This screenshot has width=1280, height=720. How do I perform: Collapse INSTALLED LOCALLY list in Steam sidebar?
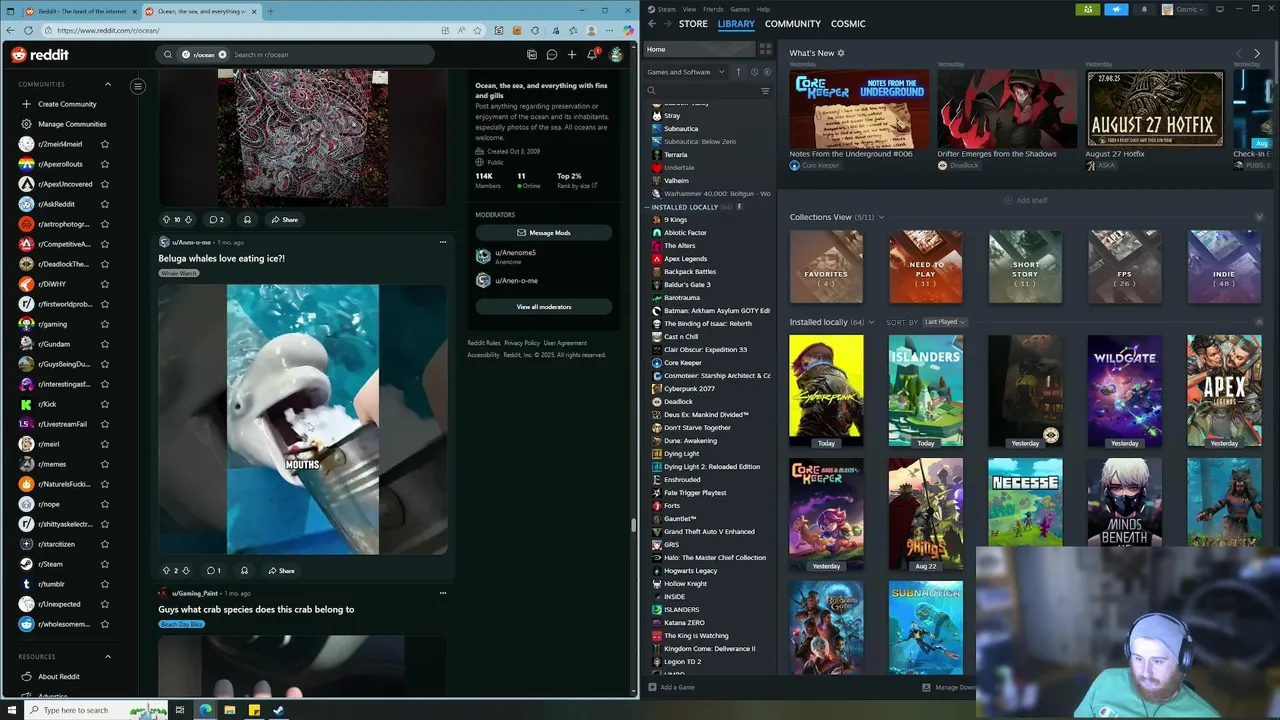[649, 207]
